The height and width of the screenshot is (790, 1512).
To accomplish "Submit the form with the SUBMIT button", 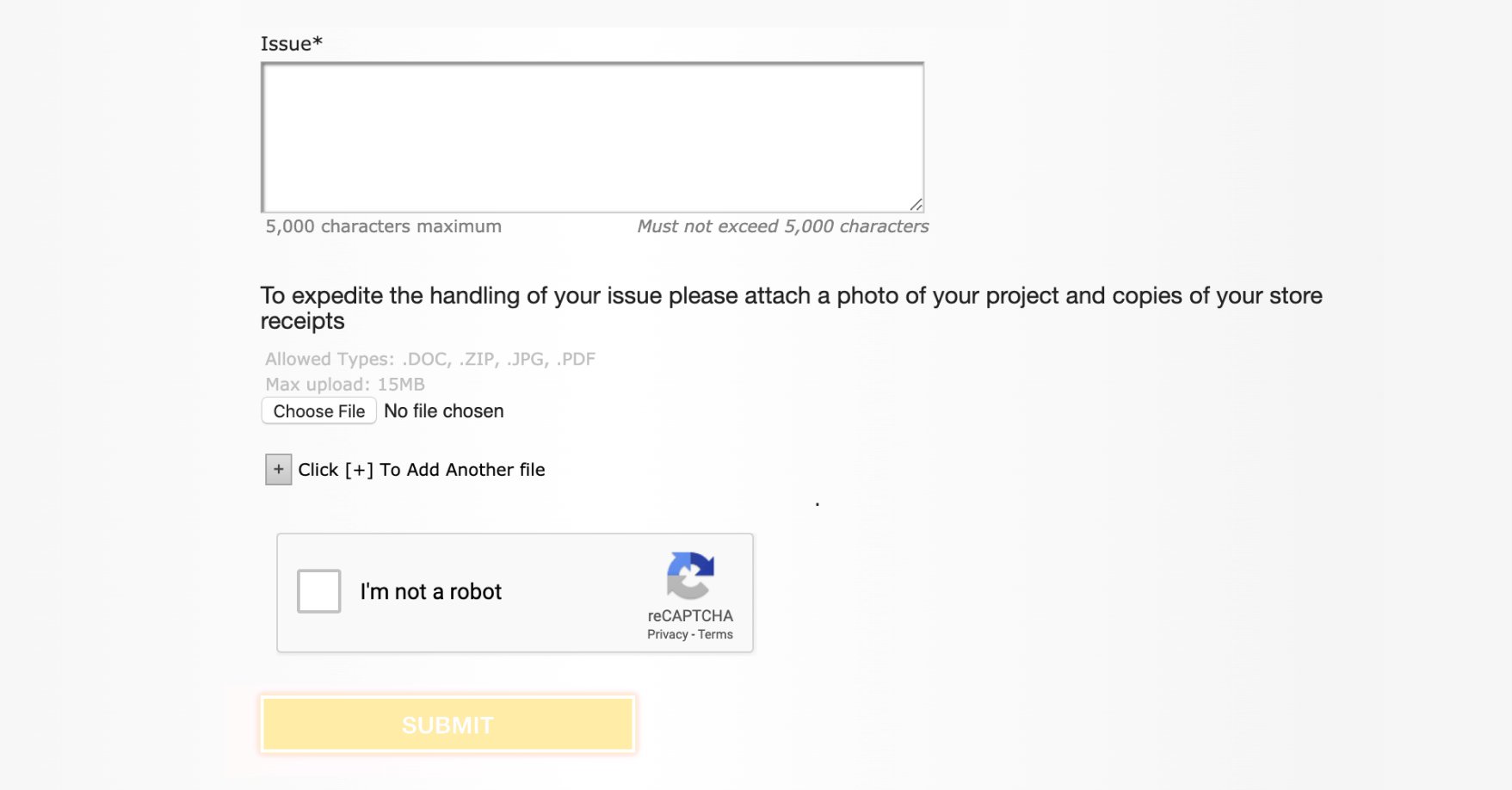I will pyautogui.click(x=447, y=725).
